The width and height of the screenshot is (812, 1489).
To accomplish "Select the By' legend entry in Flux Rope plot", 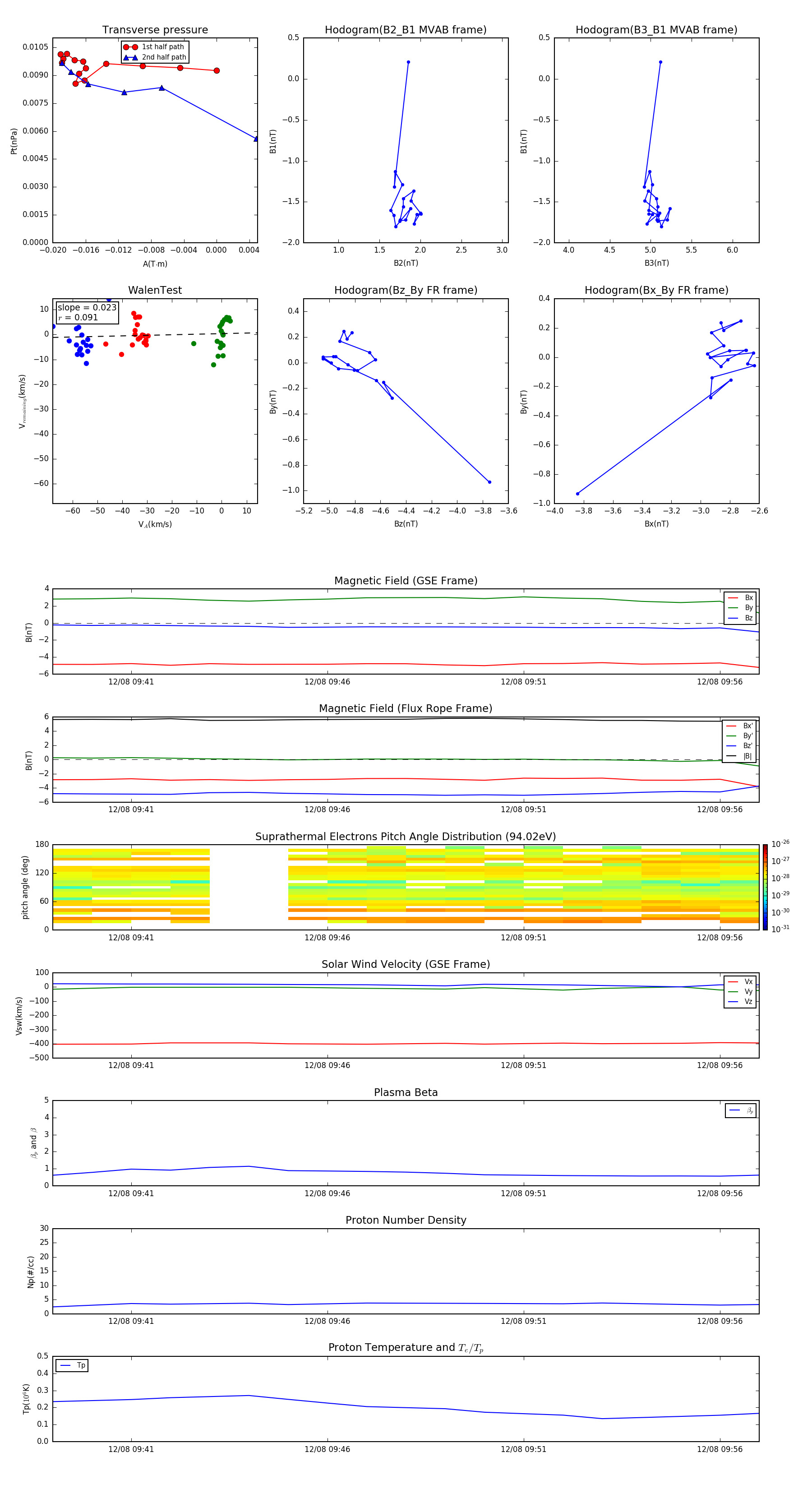I will tap(739, 736).
